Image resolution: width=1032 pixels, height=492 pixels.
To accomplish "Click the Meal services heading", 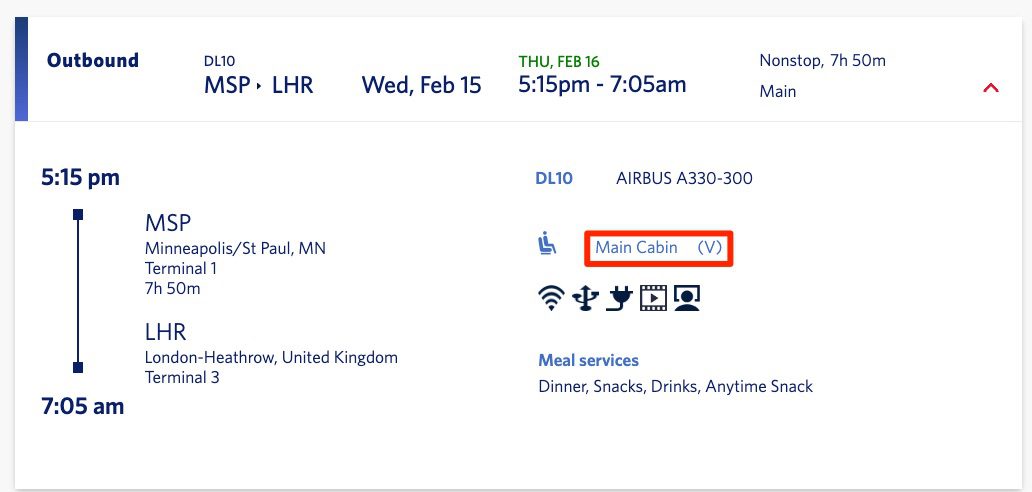I will 588,360.
